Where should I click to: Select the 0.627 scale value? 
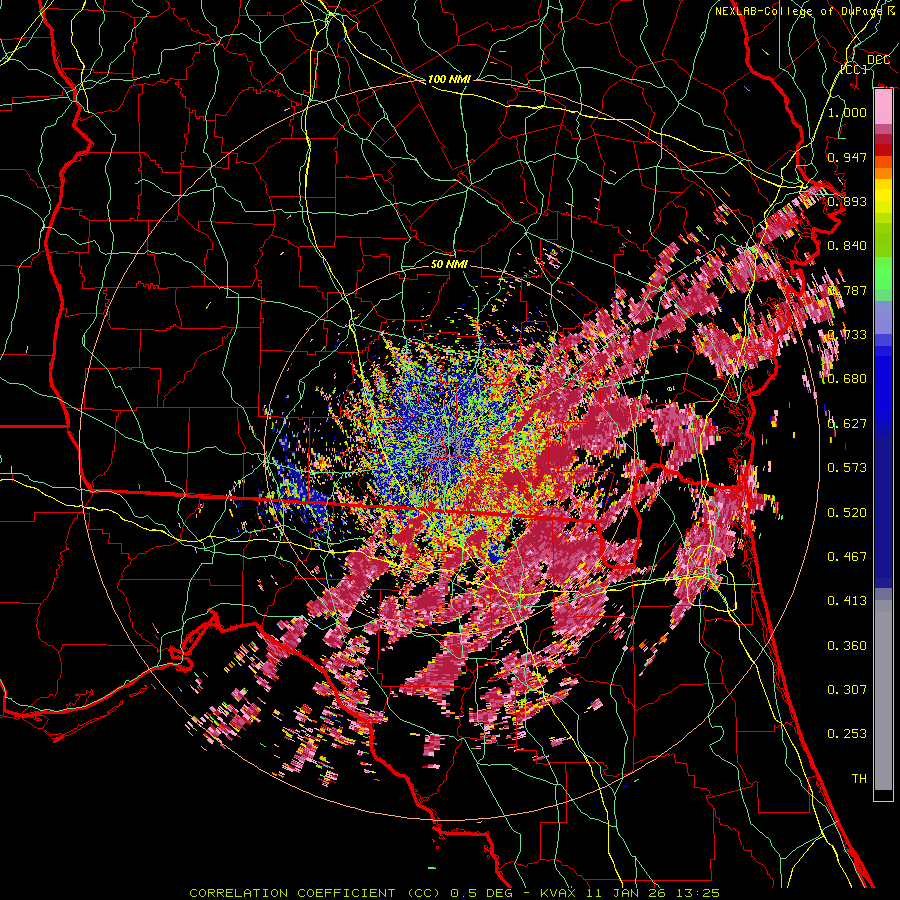(847, 424)
